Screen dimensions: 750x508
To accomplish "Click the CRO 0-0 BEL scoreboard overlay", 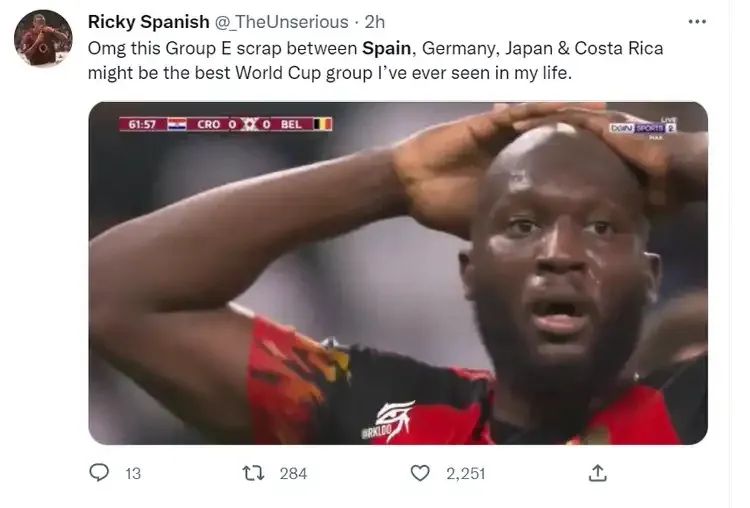I will coord(225,124).
